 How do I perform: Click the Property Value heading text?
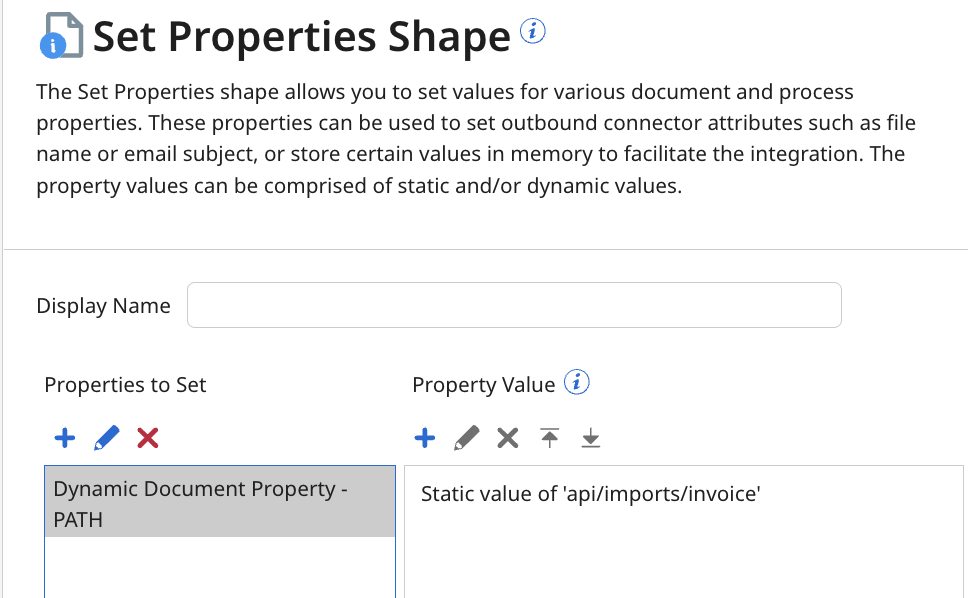(483, 385)
